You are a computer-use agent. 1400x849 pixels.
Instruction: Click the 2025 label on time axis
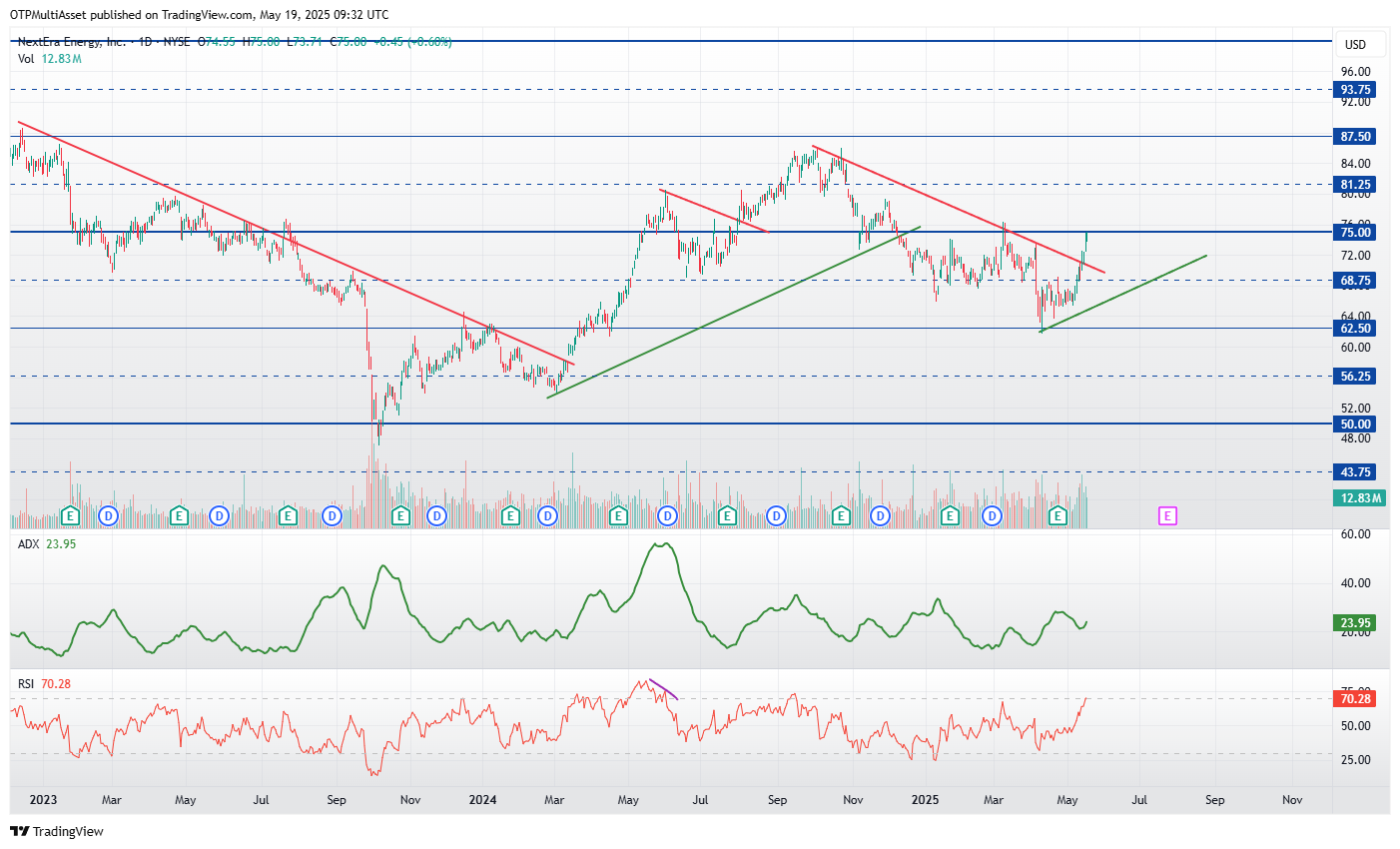click(x=926, y=799)
